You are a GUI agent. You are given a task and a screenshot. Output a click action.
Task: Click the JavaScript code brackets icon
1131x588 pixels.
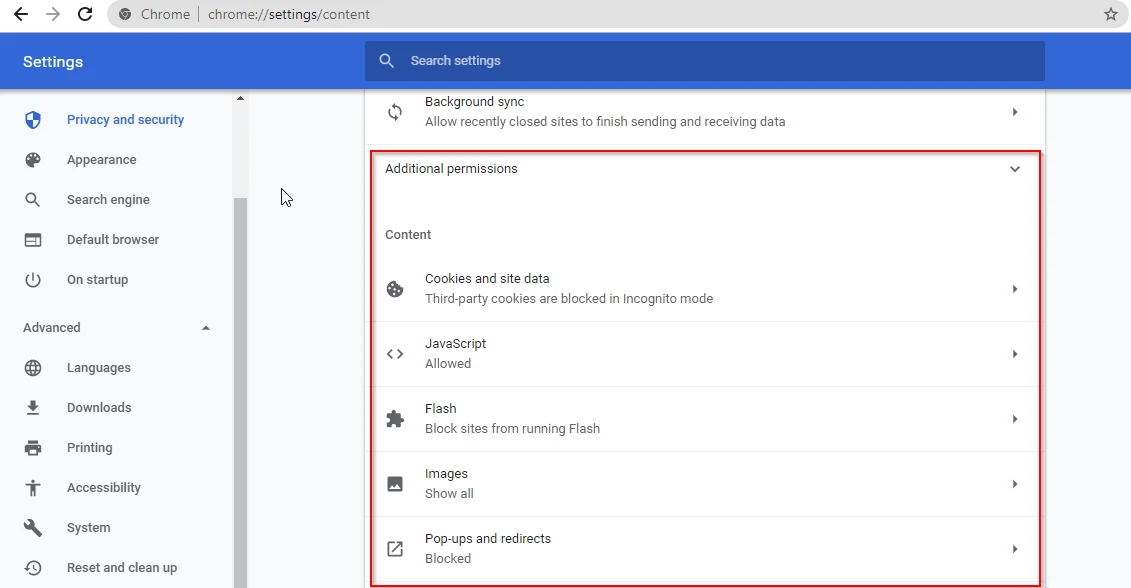(395, 354)
